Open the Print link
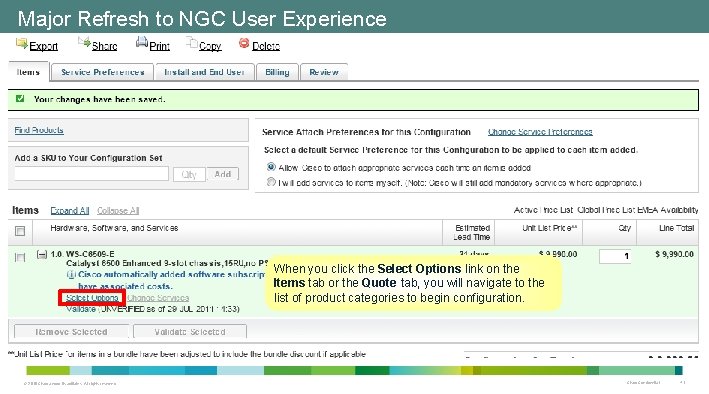Screen dimensions: 709x394 (x=160, y=46)
